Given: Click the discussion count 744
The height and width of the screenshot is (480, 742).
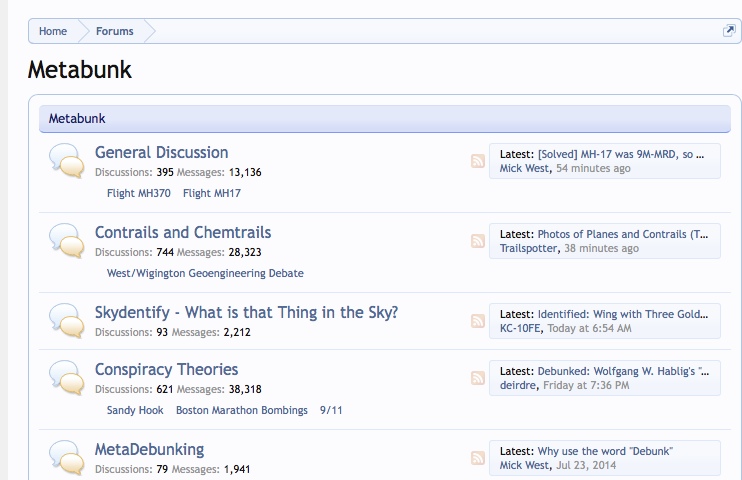Looking at the screenshot, I should [x=165, y=252].
